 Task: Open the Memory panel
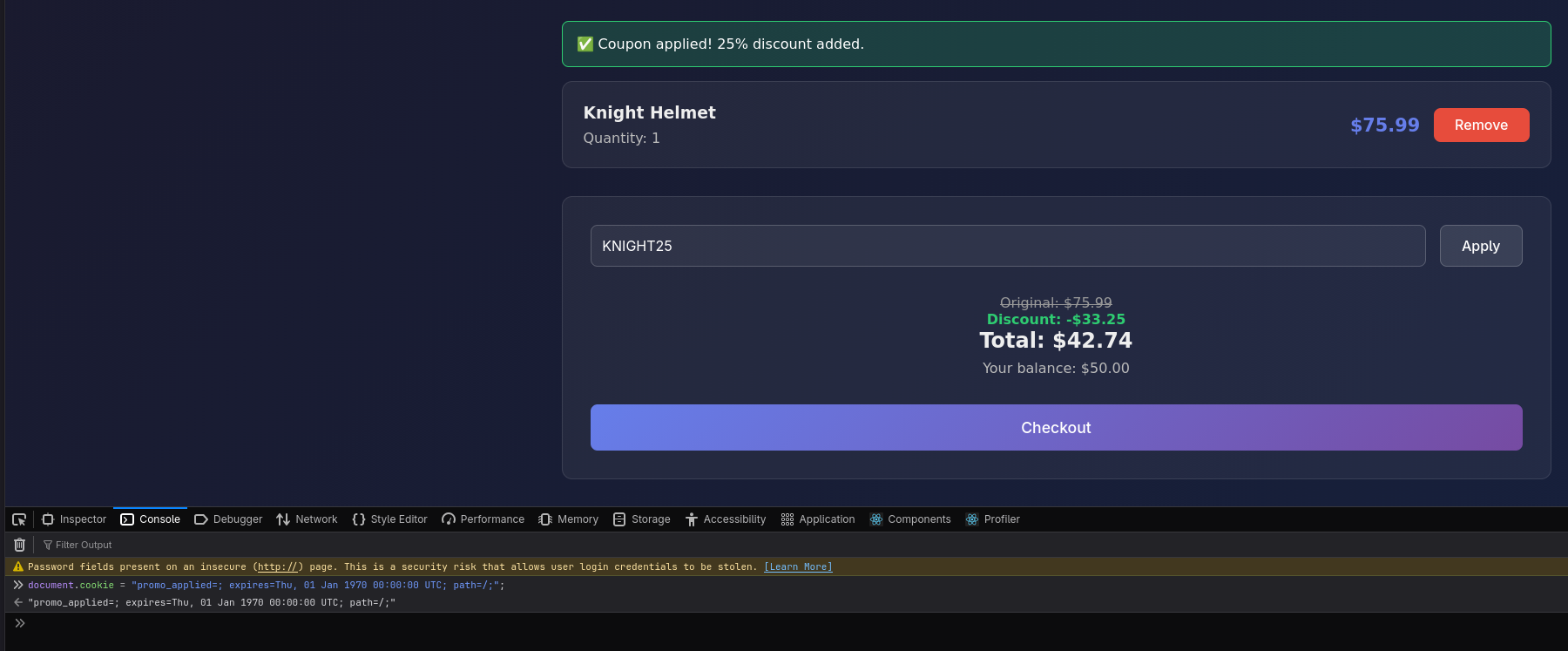pos(569,519)
